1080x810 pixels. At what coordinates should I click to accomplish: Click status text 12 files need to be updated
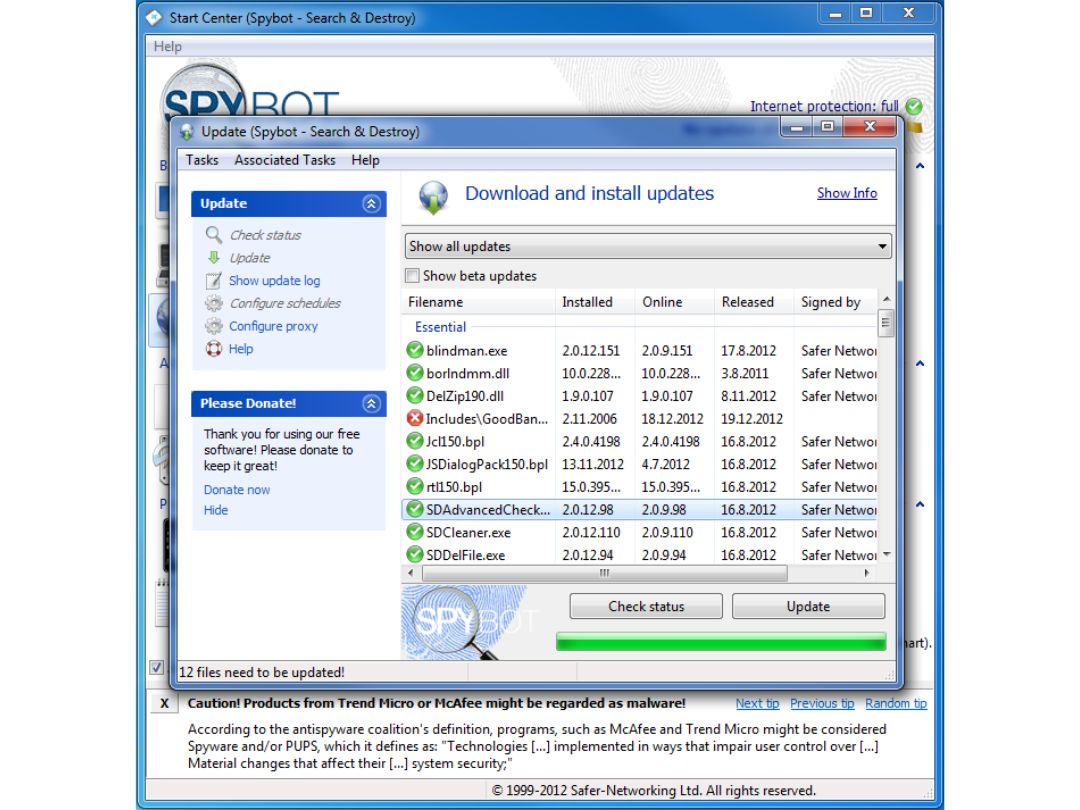pos(262,672)
